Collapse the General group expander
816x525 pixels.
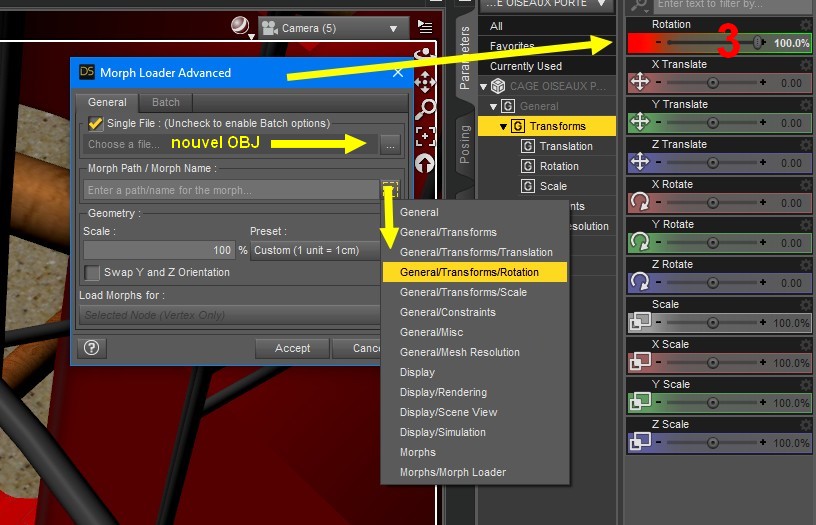493,107
